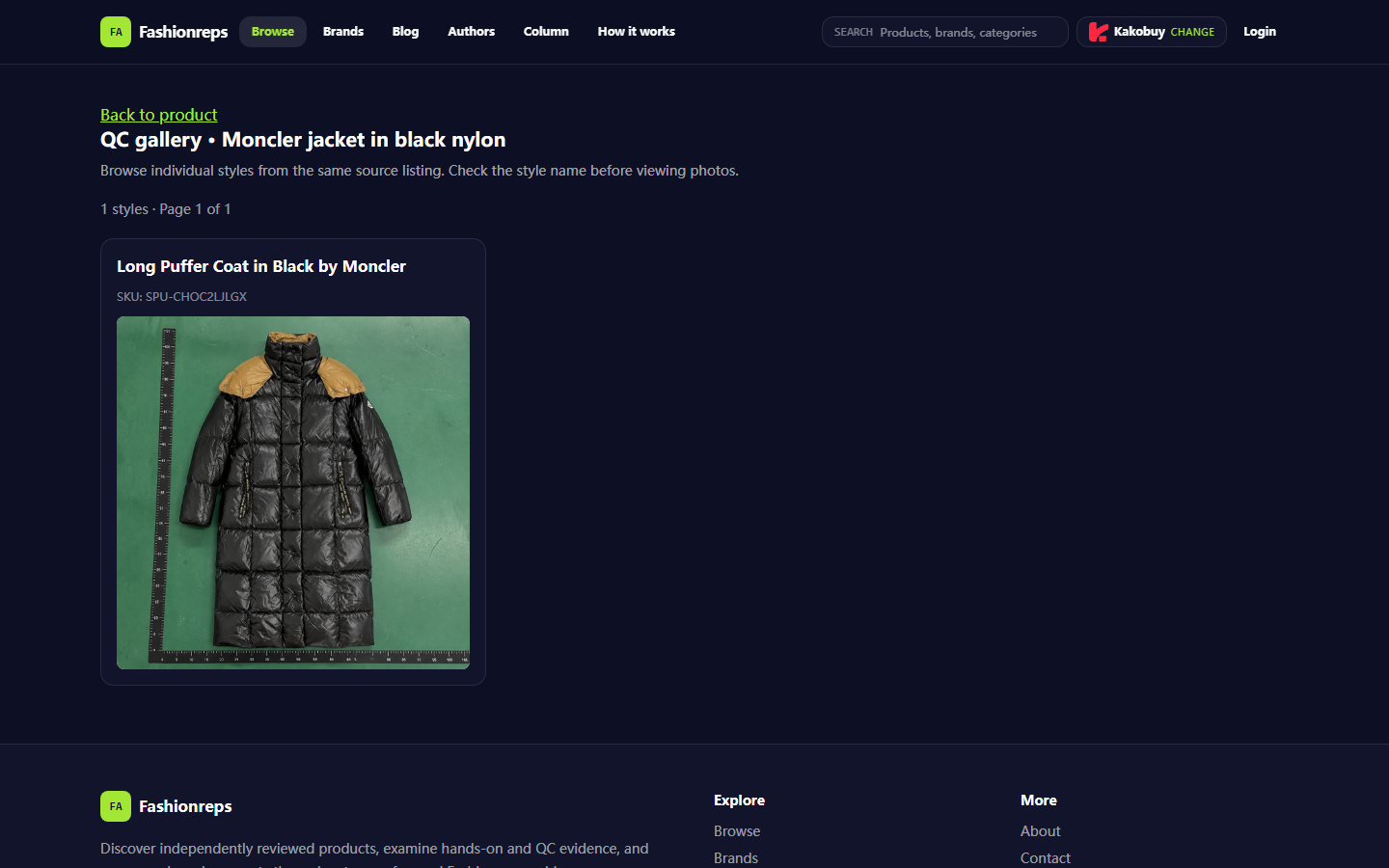Focus the Products, brands, categories search field
The width and height of the screenshot is (1389, 868).
[x=945, y=32]
